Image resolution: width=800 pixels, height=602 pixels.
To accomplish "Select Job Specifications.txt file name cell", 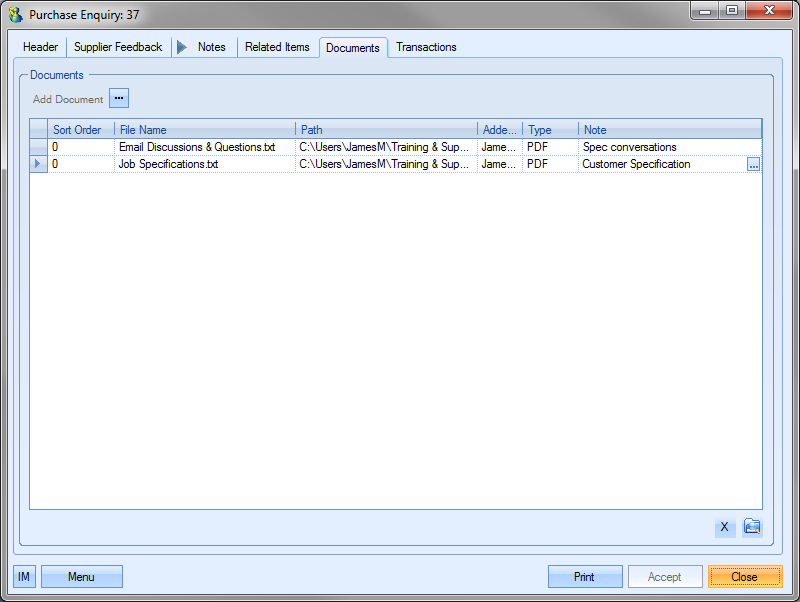I will (x=205, y=164).
